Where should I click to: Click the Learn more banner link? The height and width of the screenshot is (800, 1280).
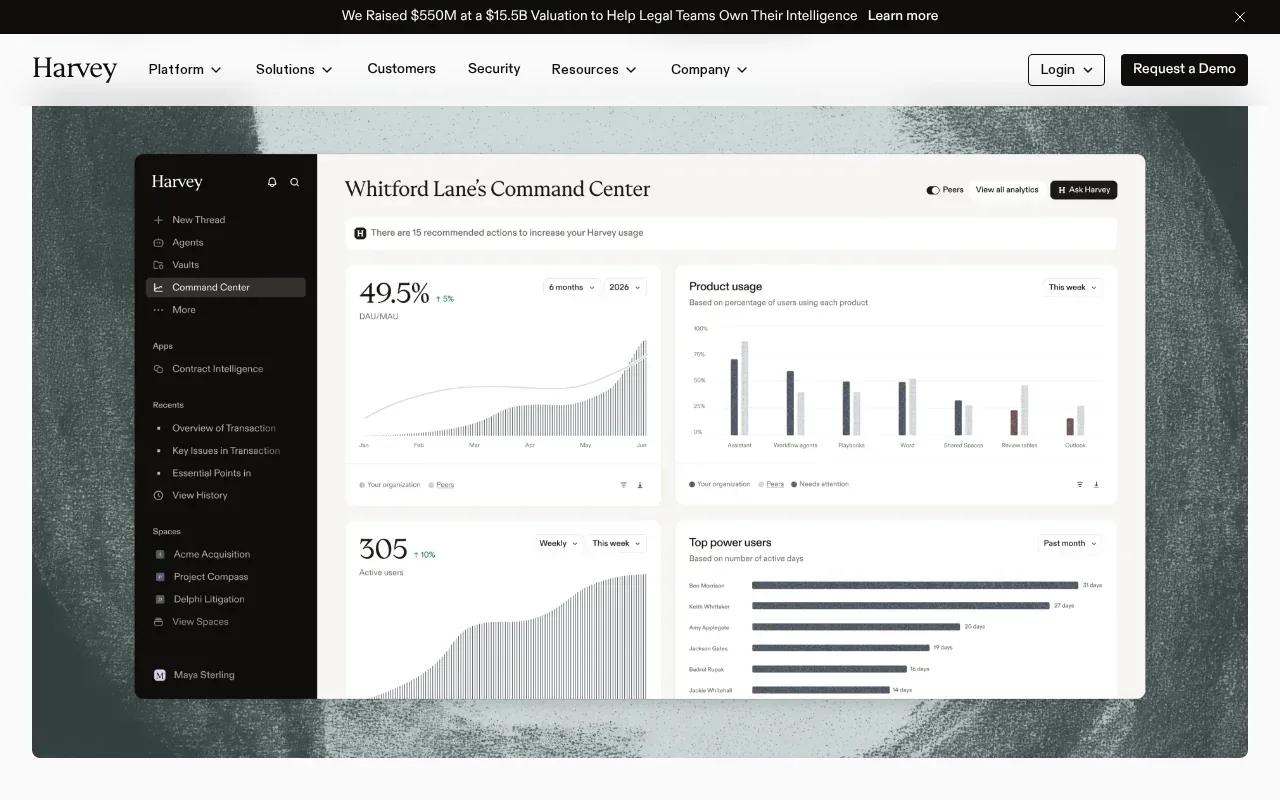click(903, 16)
